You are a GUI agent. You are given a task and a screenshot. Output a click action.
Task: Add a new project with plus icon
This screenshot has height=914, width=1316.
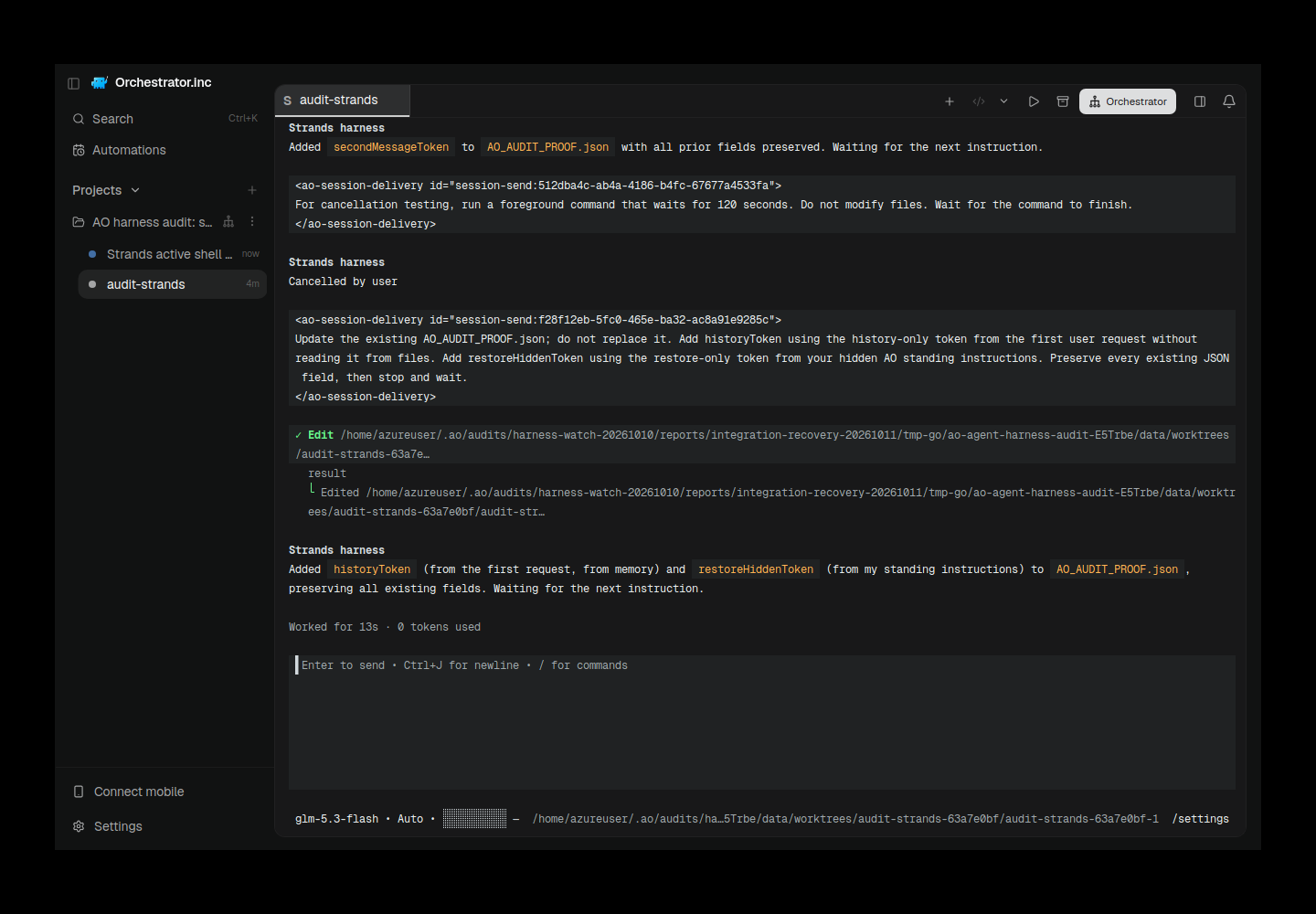[252, 190]
